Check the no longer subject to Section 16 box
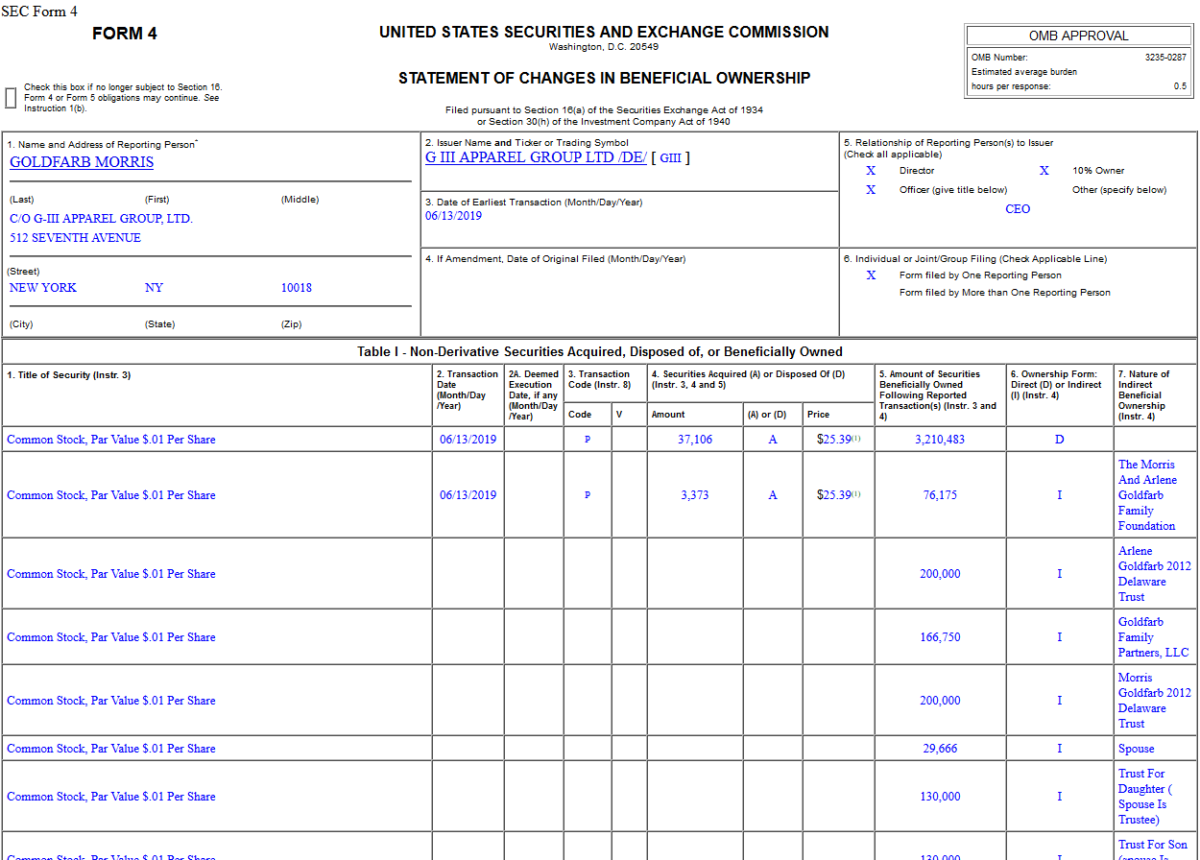1200x860 pixels. click(11, 97)
